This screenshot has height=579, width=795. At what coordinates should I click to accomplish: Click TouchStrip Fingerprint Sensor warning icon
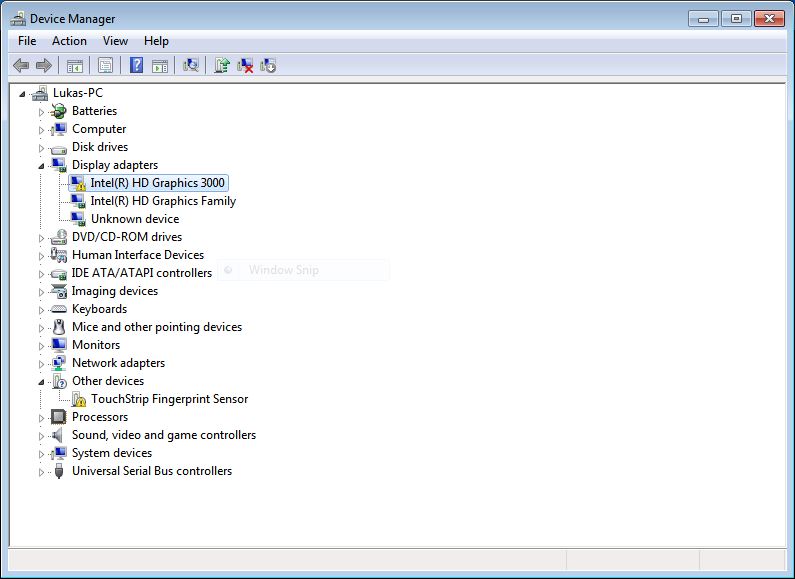tap(79, 399)
